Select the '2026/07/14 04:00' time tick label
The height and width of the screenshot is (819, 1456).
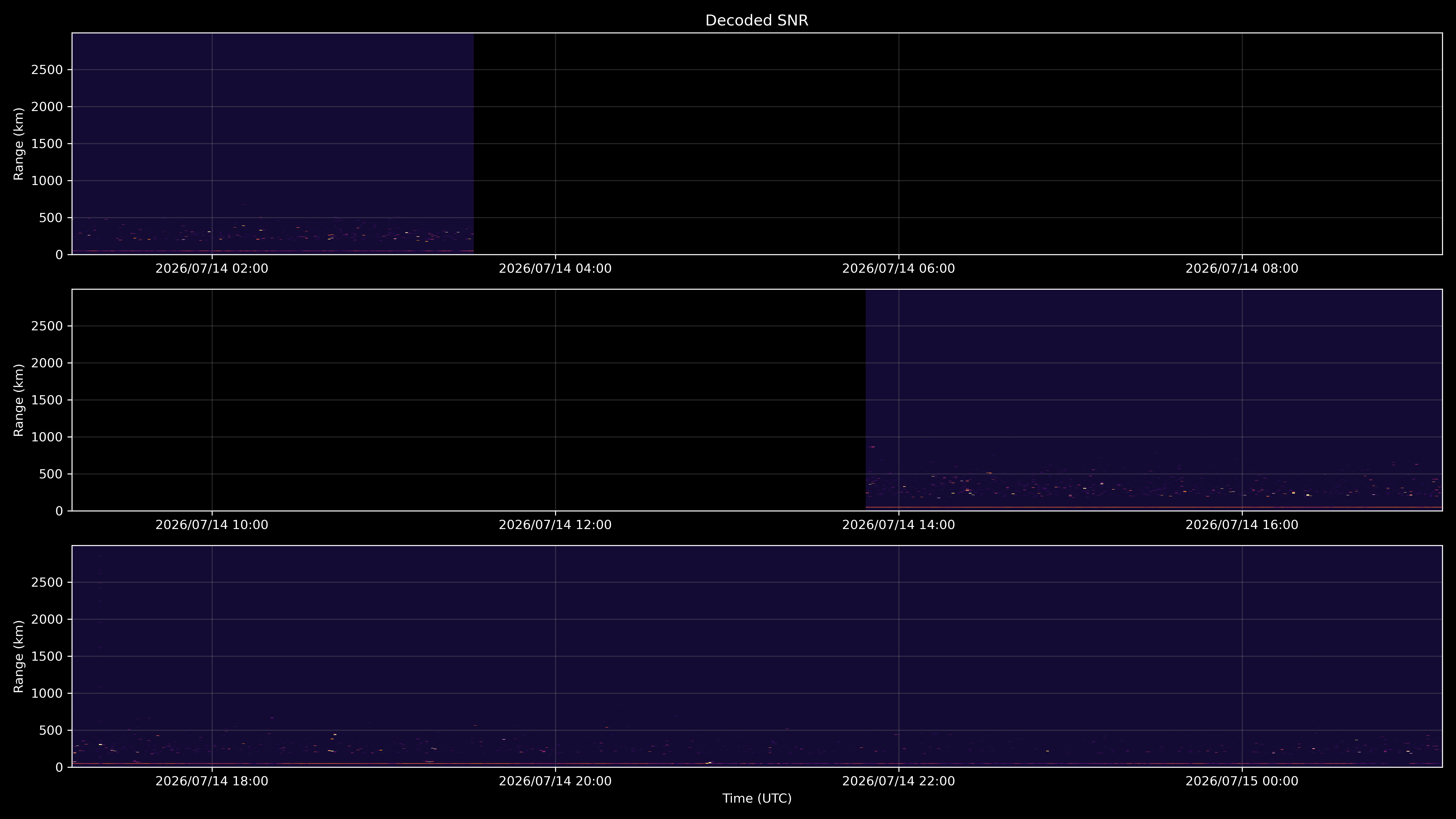[x=555, y=268]
